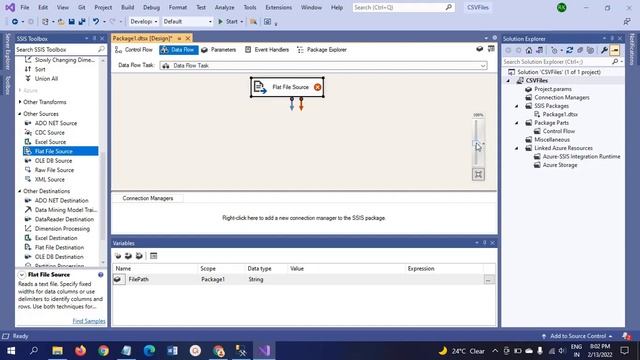Viewport: 640px width, 360px height.
Task: Choose Flat File Destination item
Action: [x=59, y=247]
